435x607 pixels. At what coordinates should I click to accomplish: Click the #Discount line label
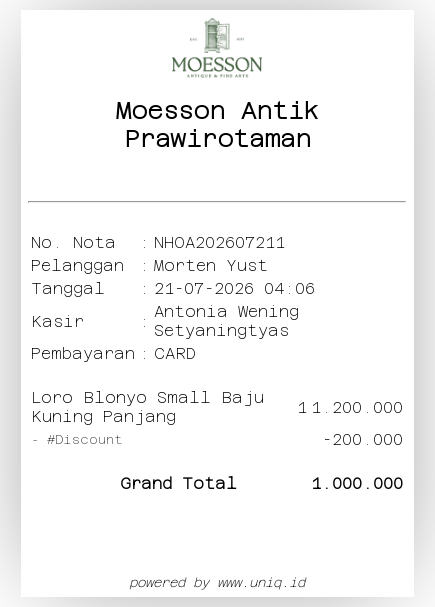click(84, 440)
